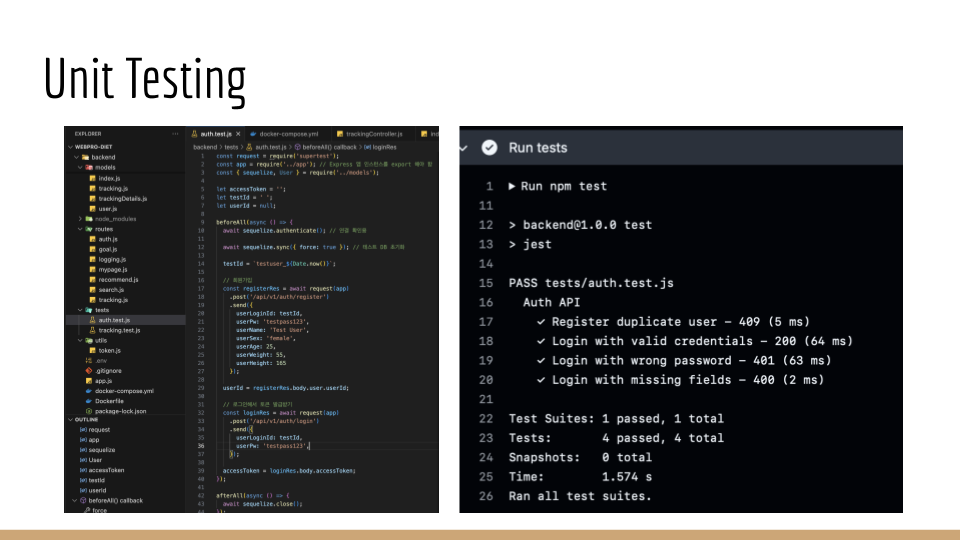Click the .gitignore file icon in Explorer

[x=88, y=371]
